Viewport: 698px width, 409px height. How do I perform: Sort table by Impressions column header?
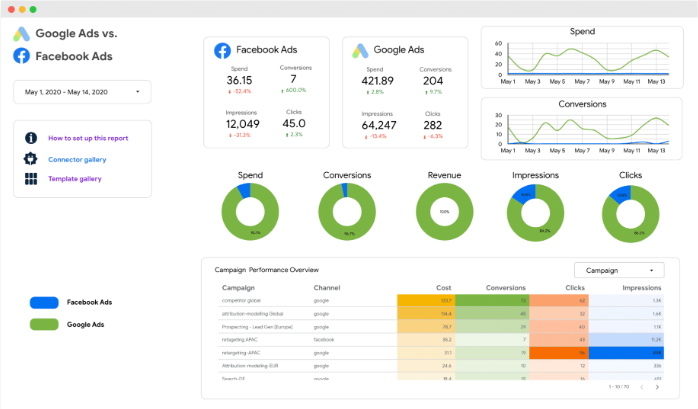641,288
